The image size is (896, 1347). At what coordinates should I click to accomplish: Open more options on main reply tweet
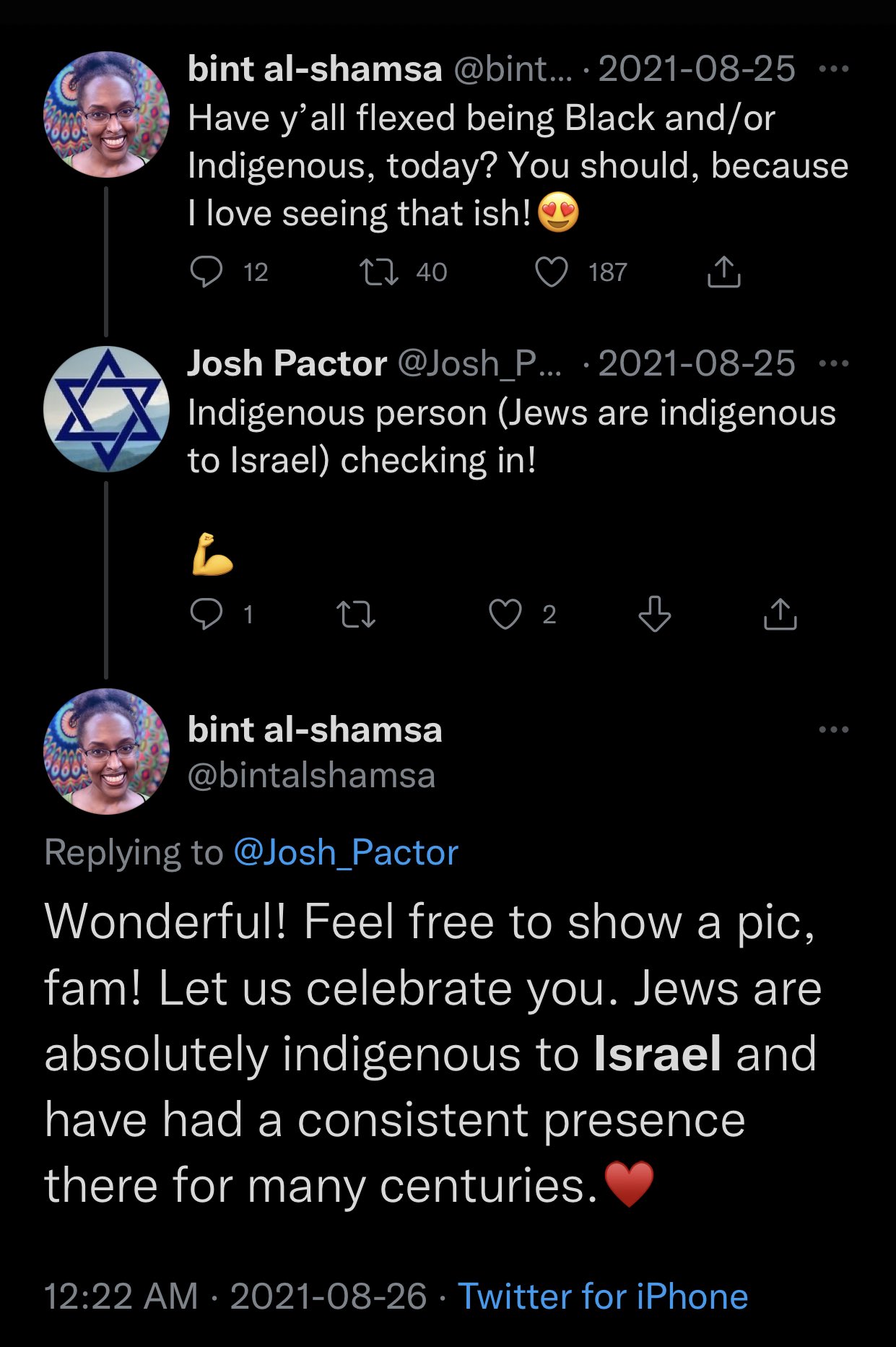pos(834,729)
